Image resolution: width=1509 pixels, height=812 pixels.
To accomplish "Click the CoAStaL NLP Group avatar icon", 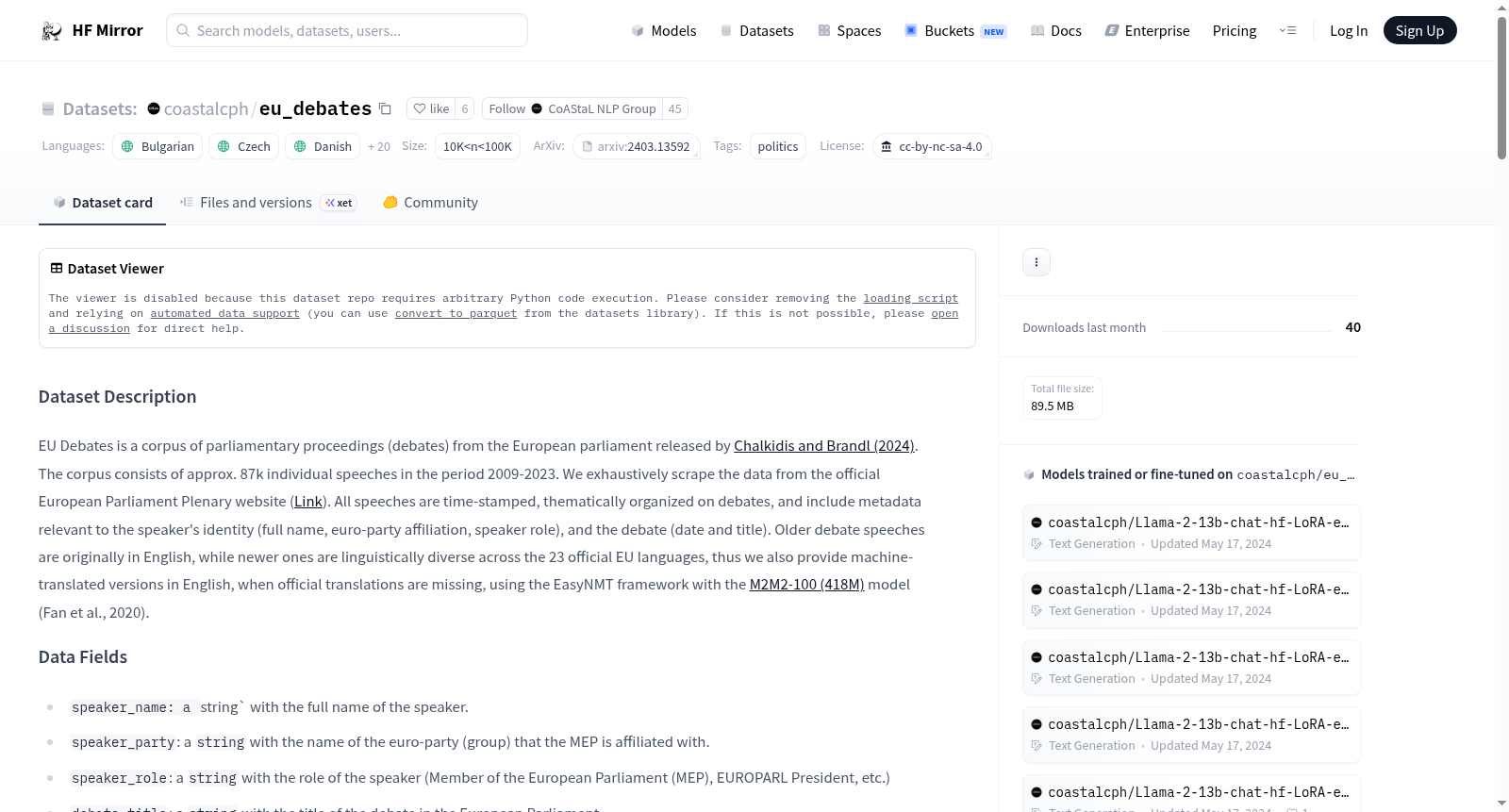I will (x=537, y=108).
